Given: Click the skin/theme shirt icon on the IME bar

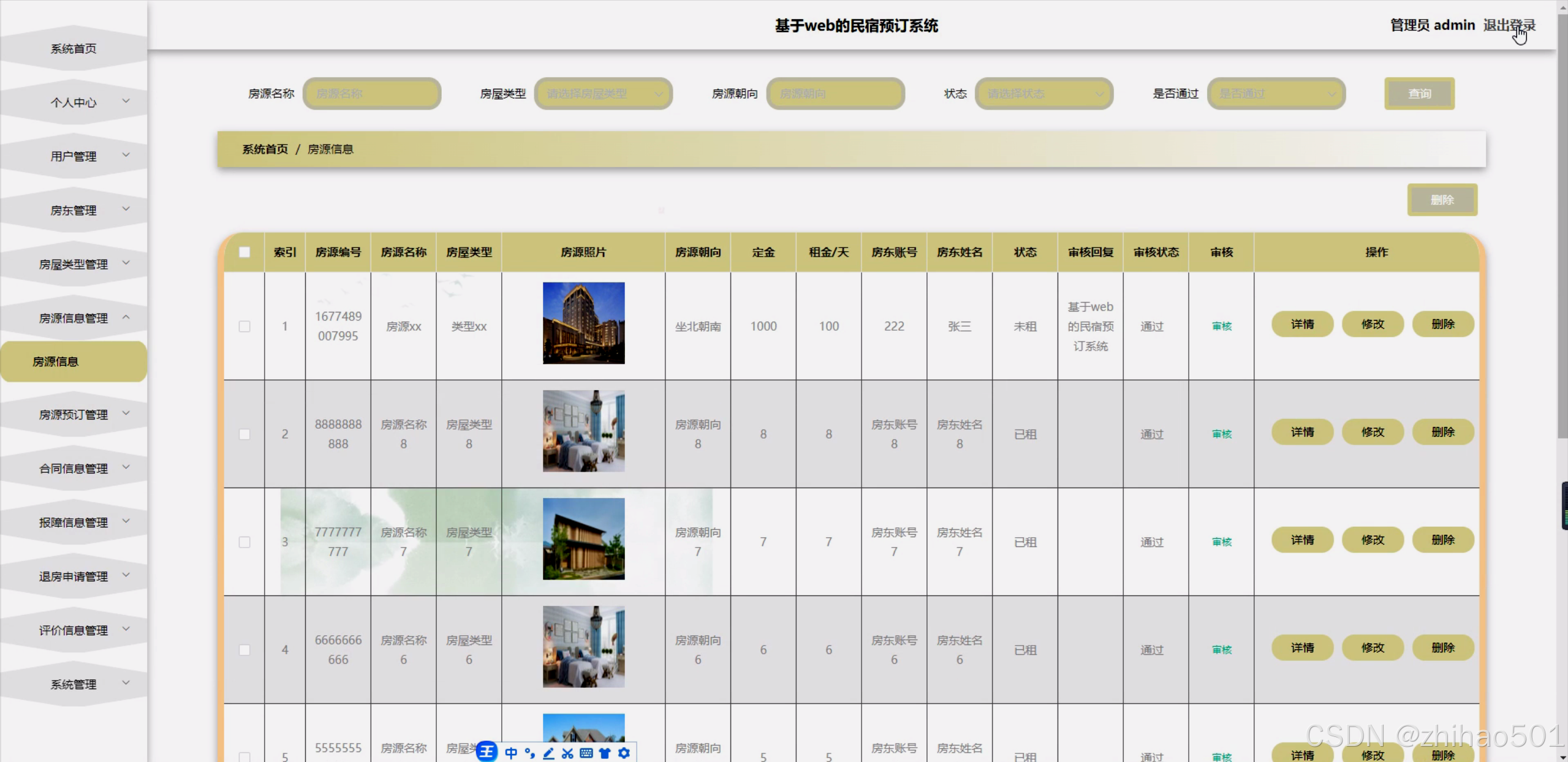Looking at the screenshot, I should (605, 753).
